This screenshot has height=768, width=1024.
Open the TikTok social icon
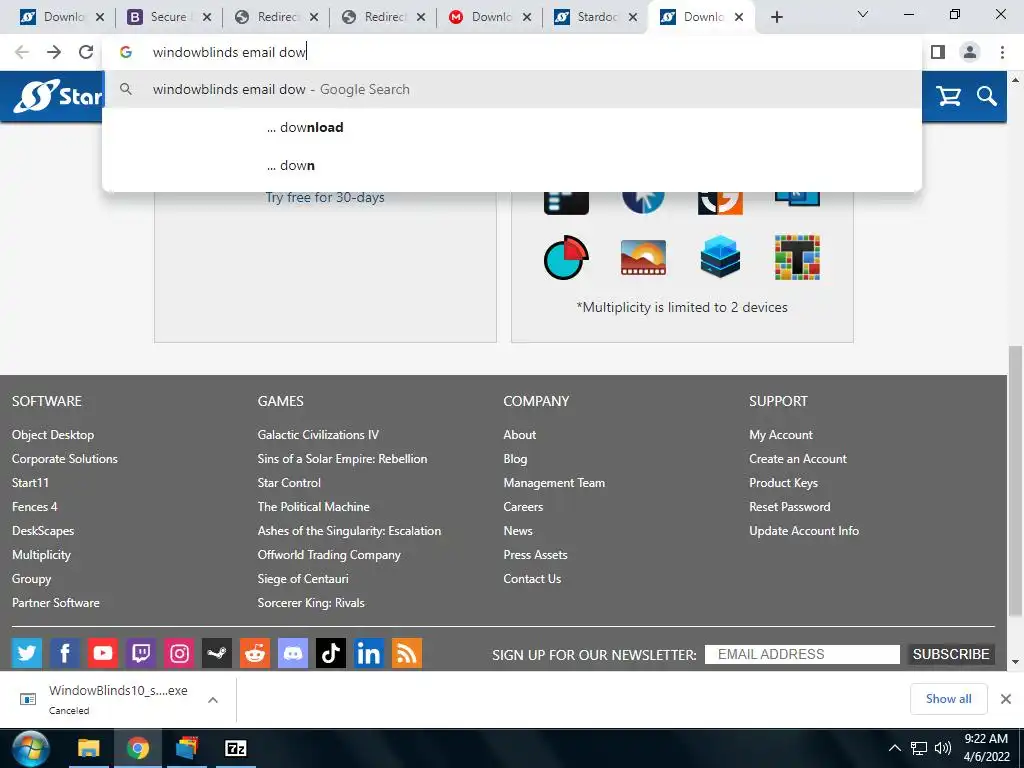pyautogui.click(x=330, y=653)
